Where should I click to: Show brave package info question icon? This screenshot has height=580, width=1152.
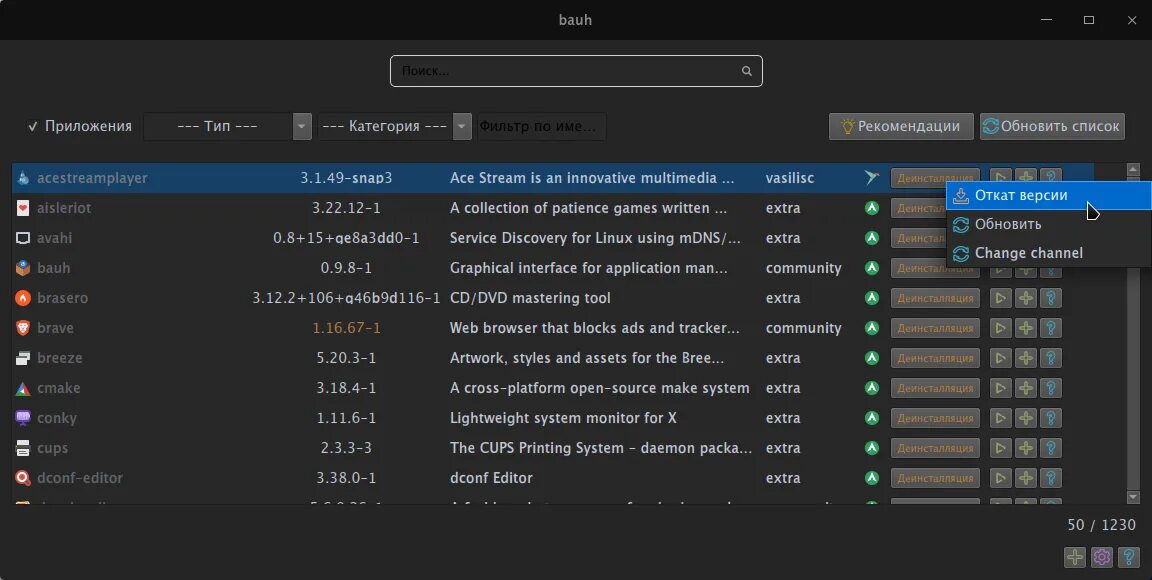click(x=1051, y=328)
